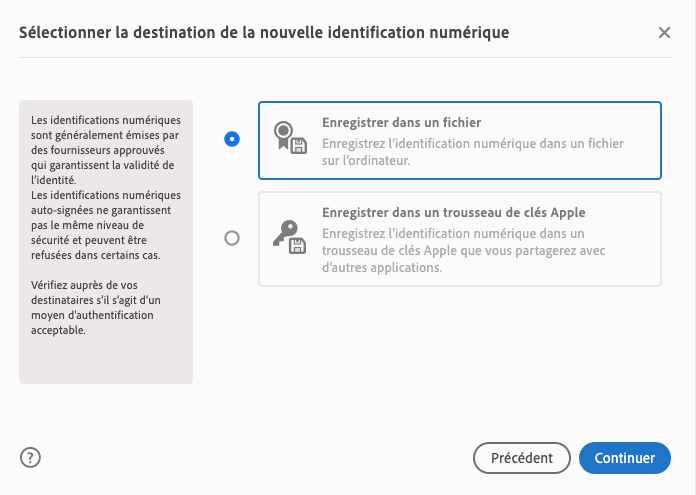Image resolution: width=696 pixels, height=495 pixels.
Task: Click the key-with-disk Apple keychain icon
Action: [x=290, y=237]
